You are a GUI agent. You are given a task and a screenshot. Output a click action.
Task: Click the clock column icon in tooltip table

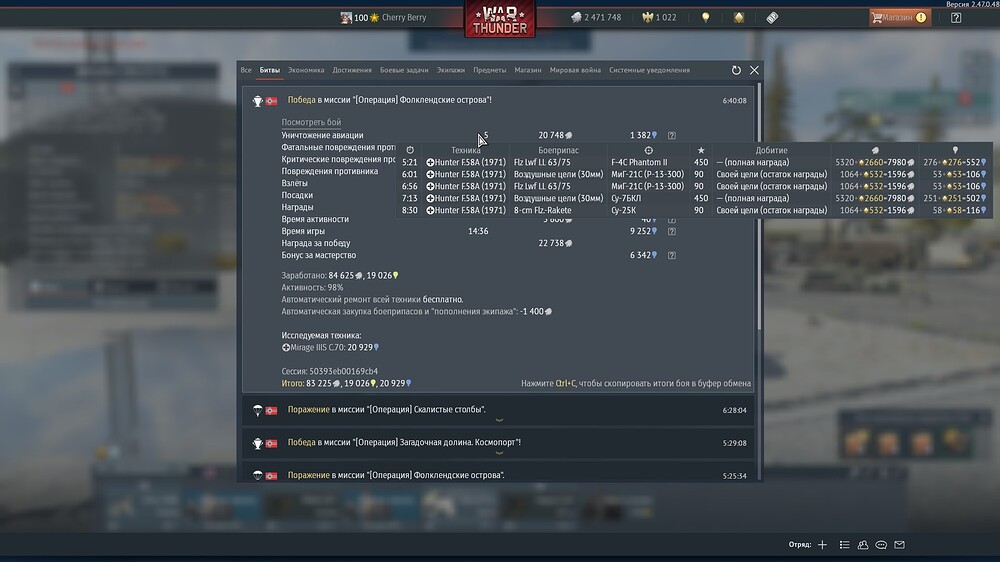410,151
